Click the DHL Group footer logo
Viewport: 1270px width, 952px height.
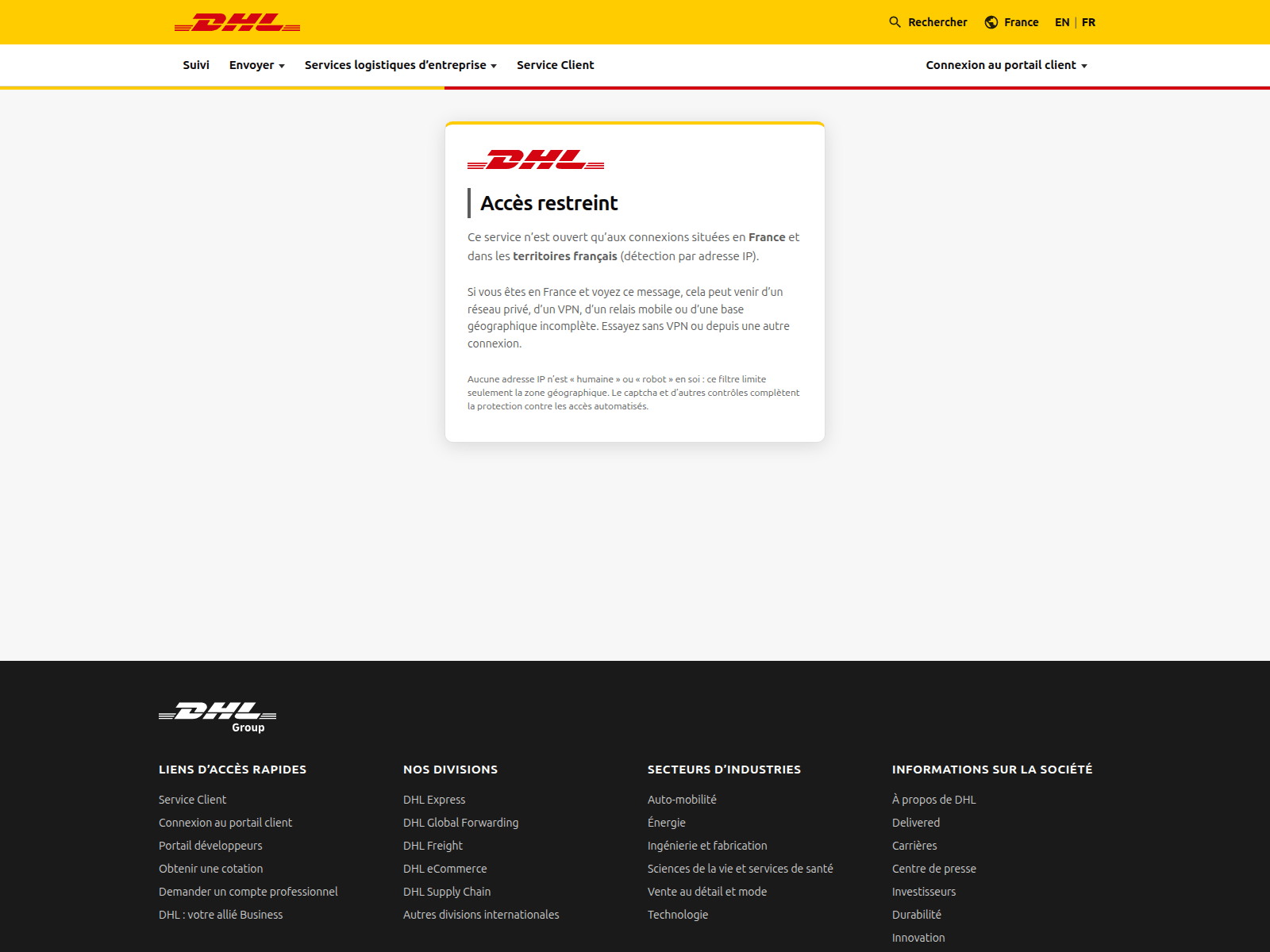(217, 716)
